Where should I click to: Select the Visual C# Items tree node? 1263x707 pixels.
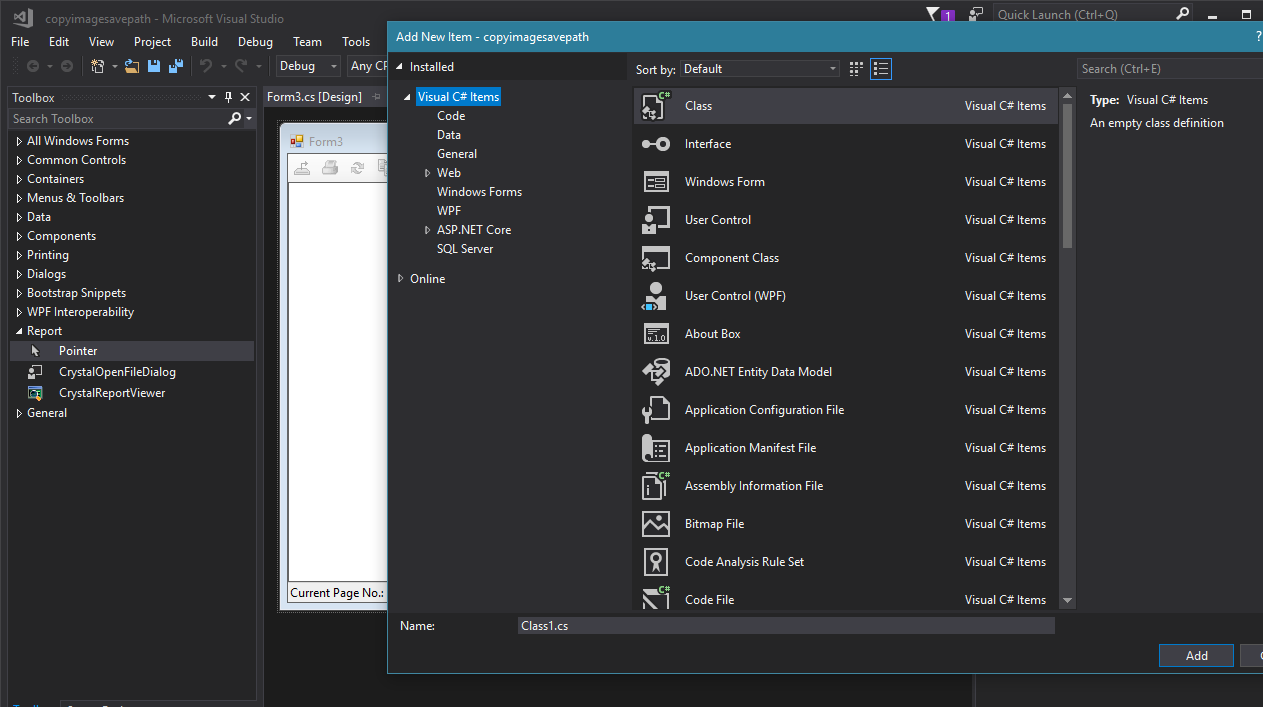click(x=458, y=97)
